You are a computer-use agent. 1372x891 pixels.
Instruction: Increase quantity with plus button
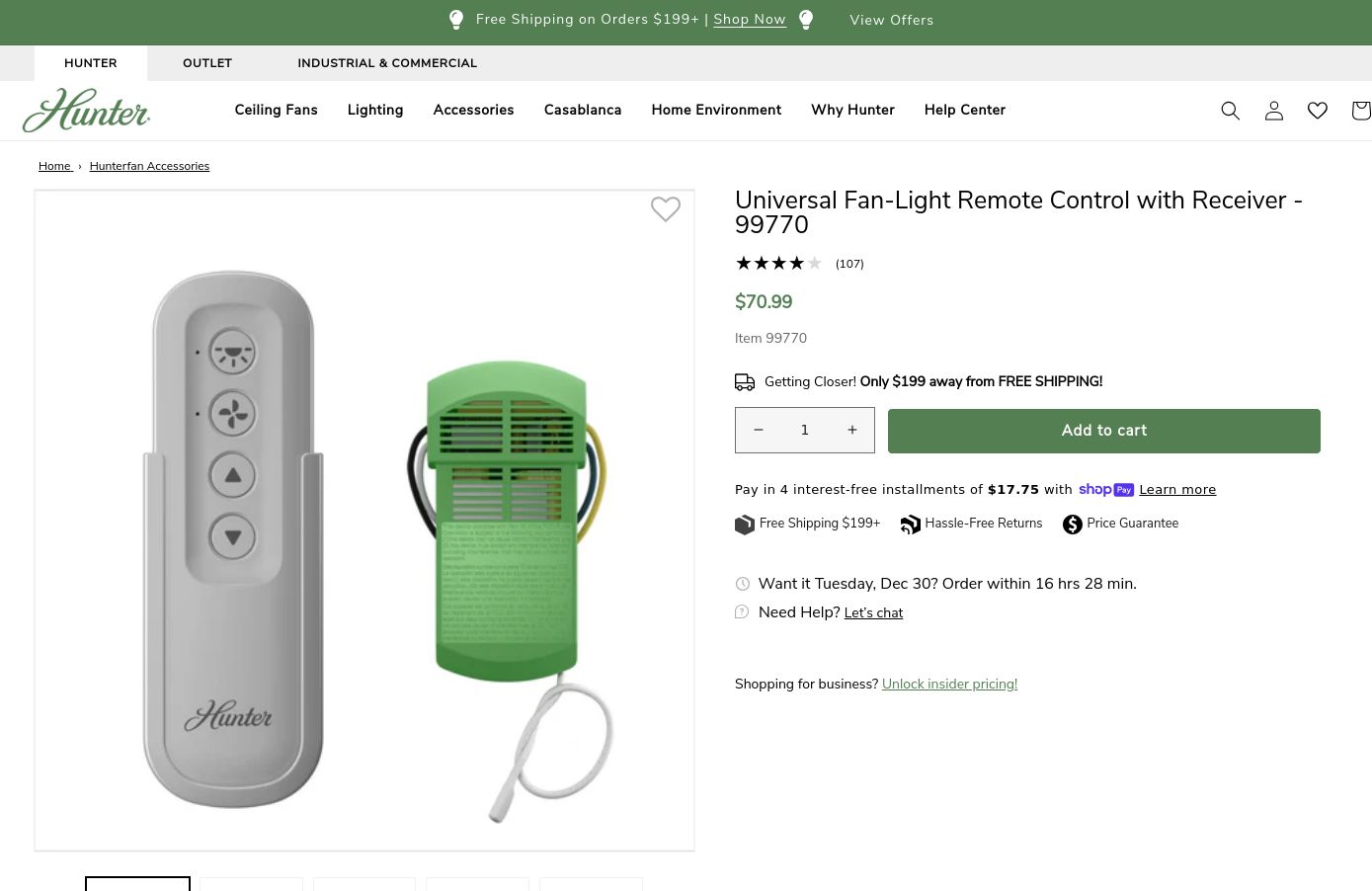click(851, 431)
